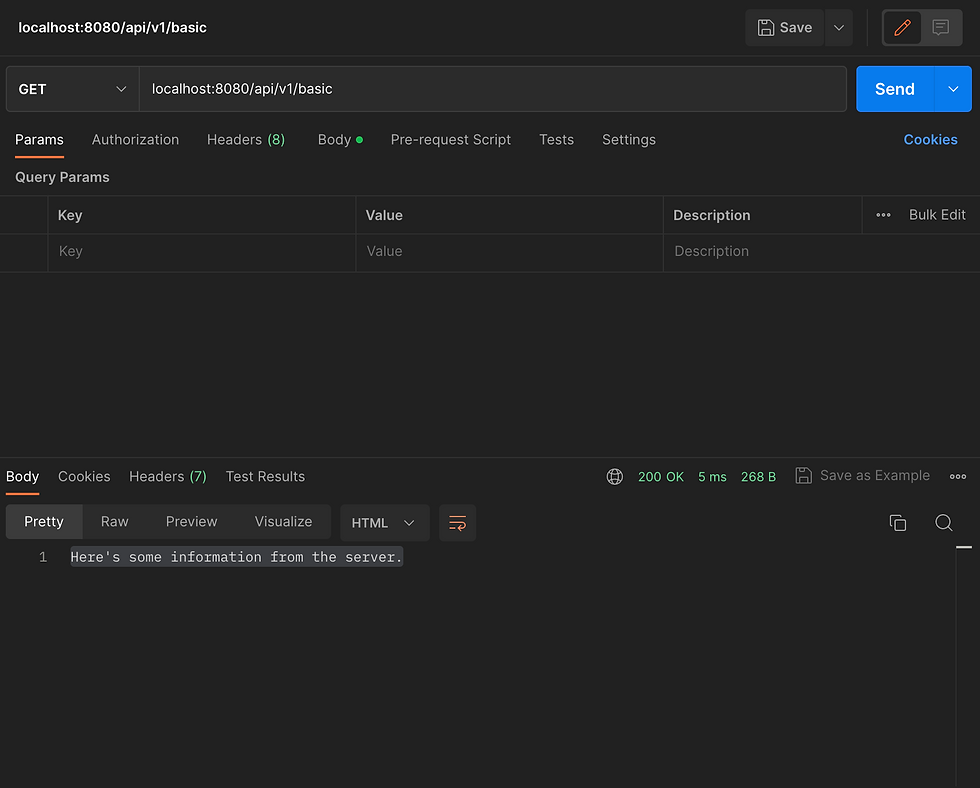
Task: Open the query params more options ellipsis
Action: 883,215
